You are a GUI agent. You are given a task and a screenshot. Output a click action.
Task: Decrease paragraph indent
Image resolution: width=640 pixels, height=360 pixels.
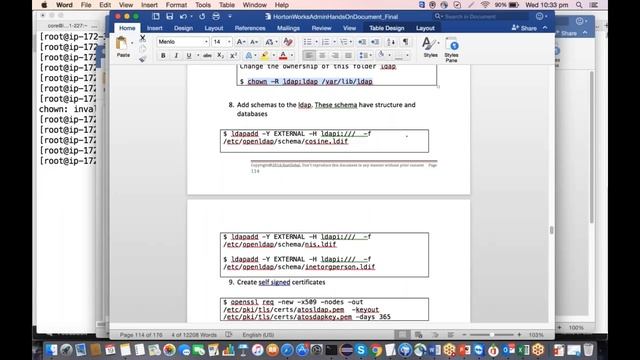click(362, 42)
